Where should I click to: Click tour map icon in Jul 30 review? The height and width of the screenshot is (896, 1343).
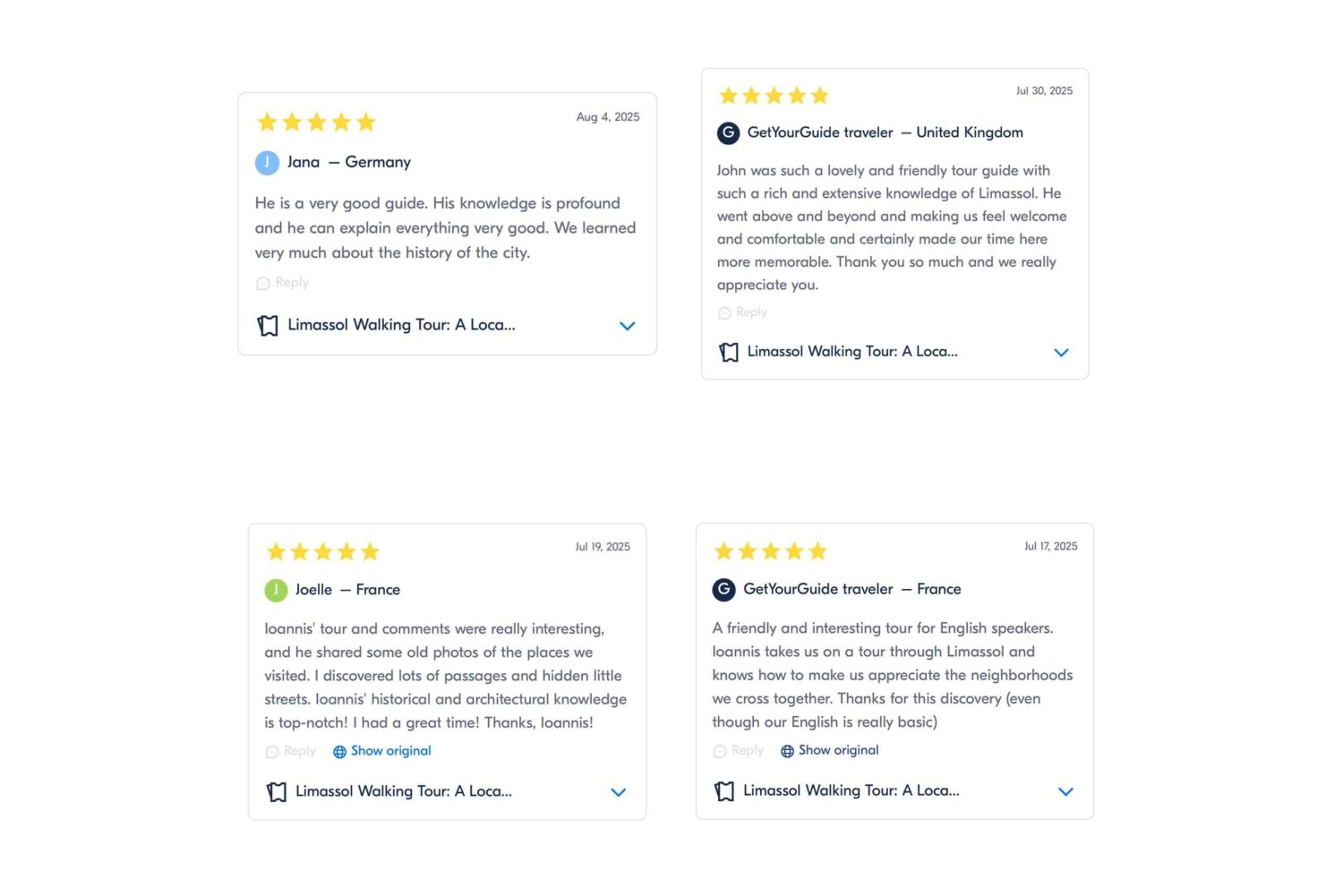coord(729,353)
